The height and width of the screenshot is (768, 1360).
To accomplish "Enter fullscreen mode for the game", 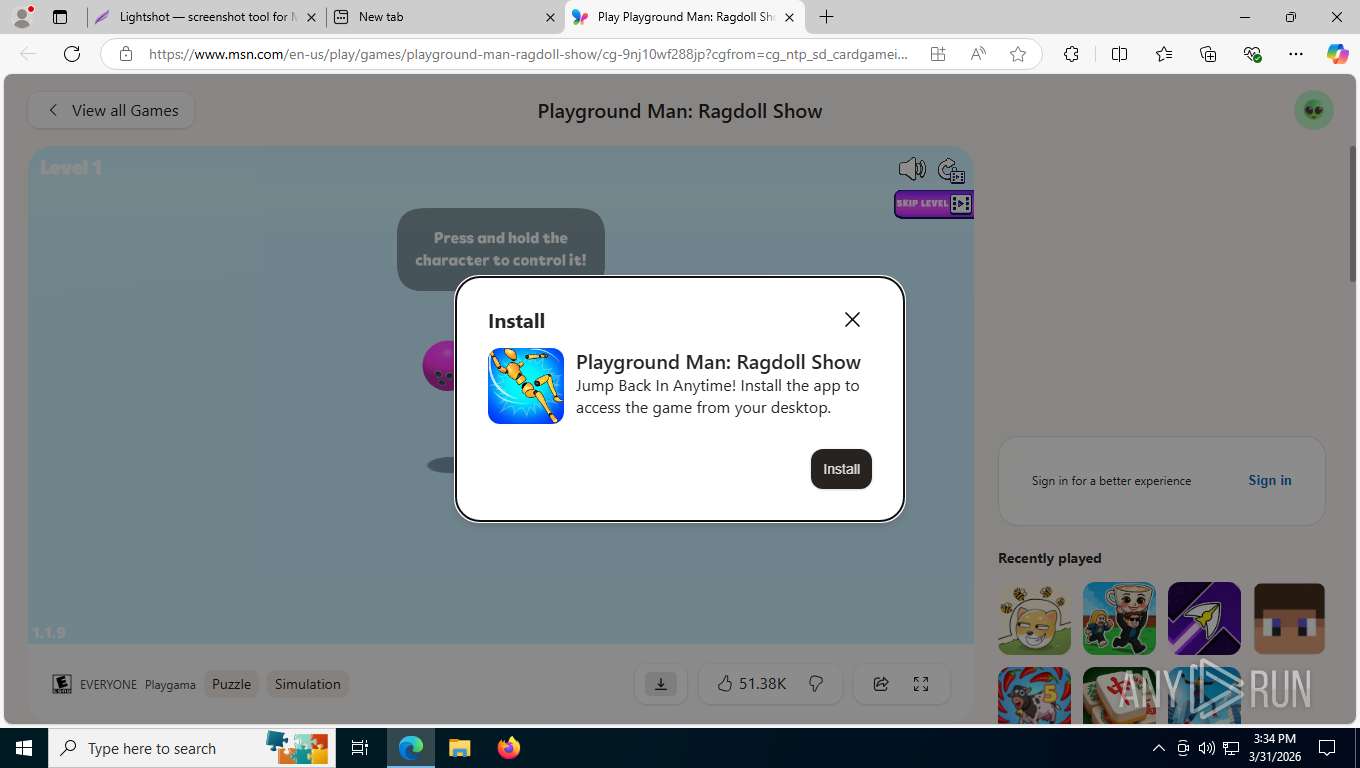I will pyautogui.click(x=921, y=684).
